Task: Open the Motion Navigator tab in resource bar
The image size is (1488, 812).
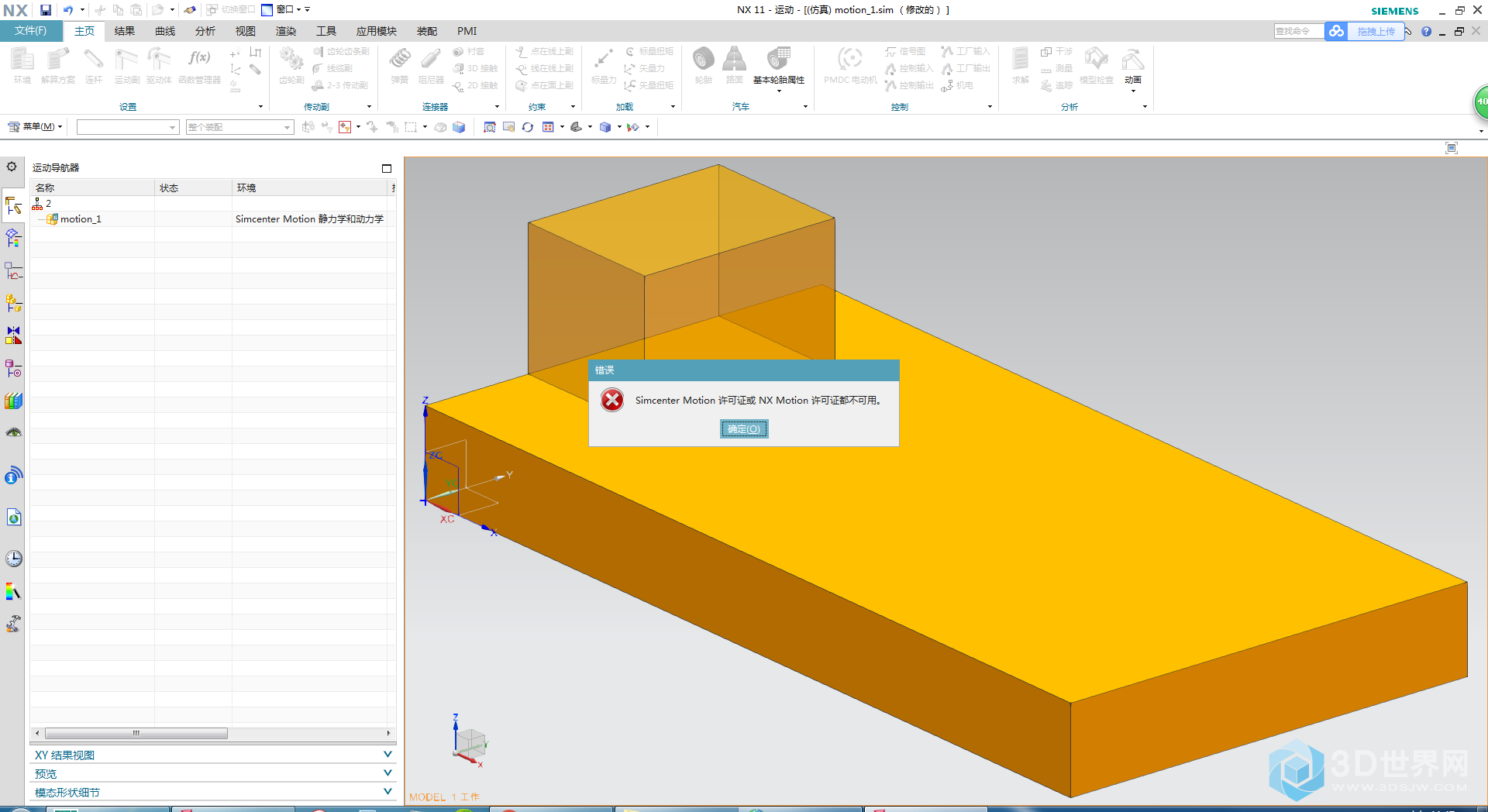Action: point(13,205)
